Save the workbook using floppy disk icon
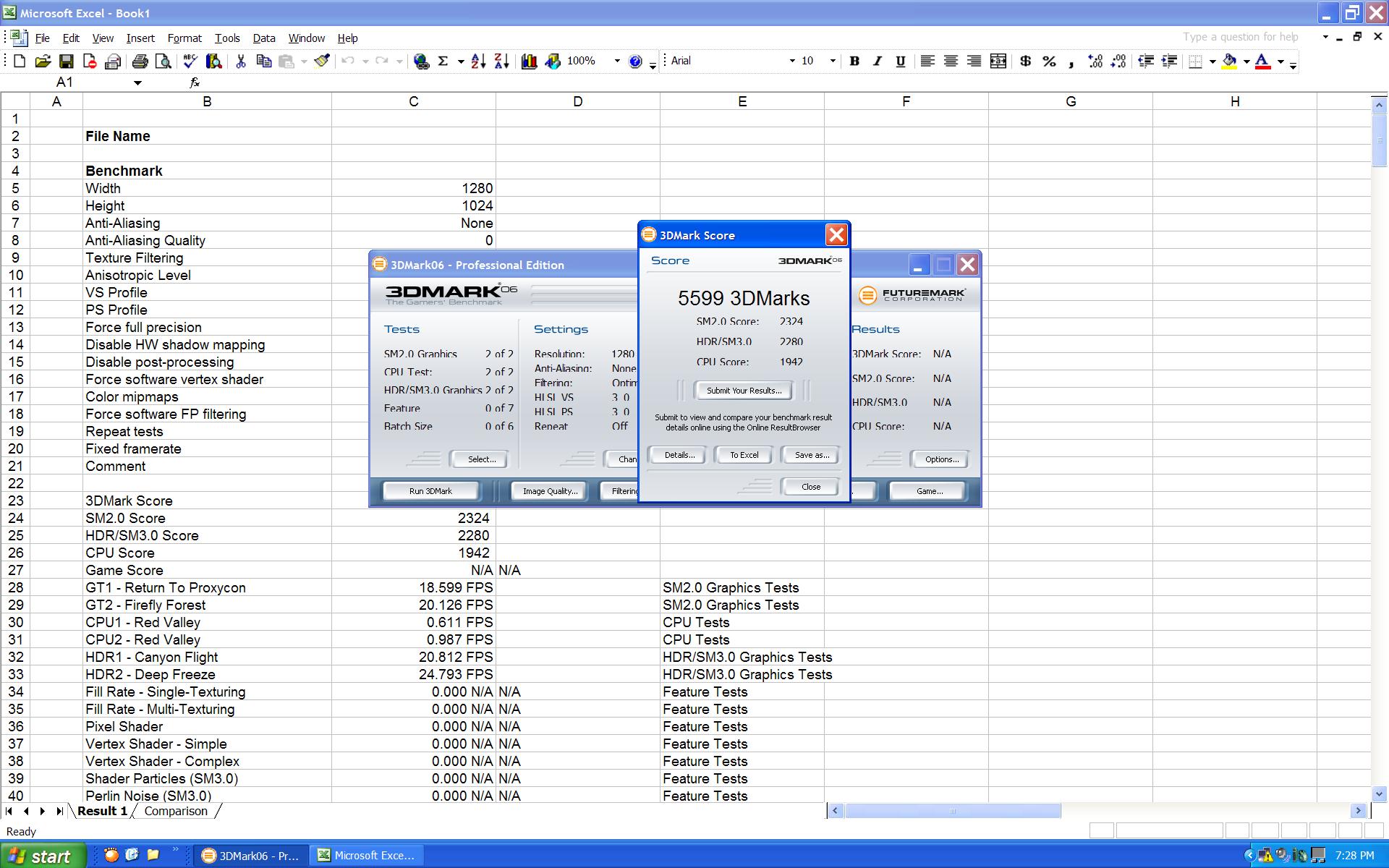1389x868 pixels. (66, 61)
